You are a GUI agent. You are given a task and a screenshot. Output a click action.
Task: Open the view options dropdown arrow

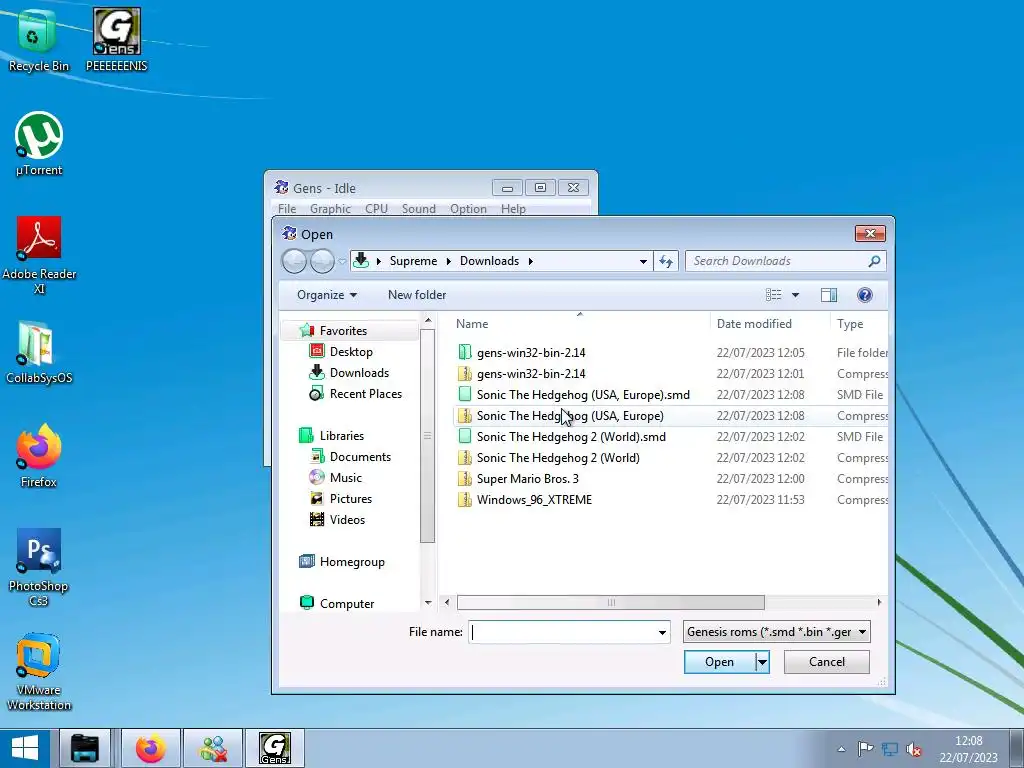coord(795,295)
